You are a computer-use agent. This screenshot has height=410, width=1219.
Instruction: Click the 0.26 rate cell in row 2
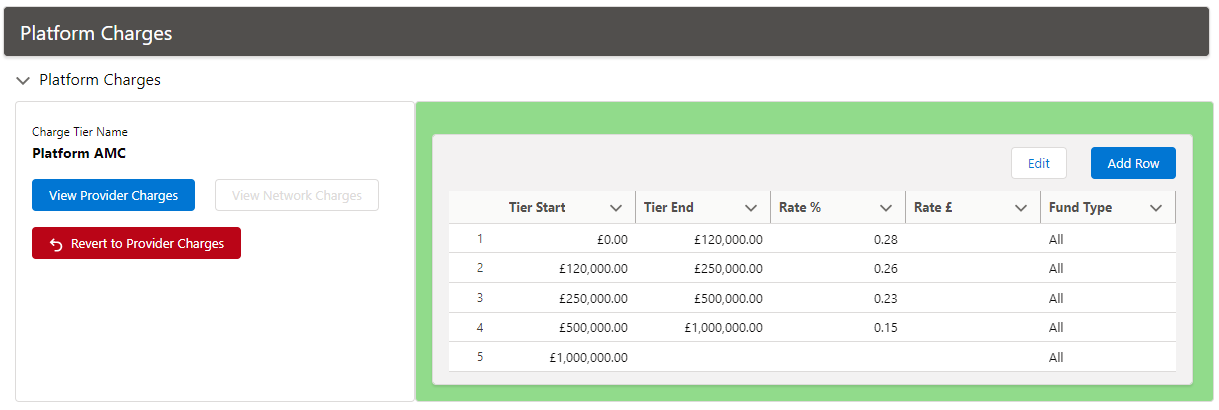(884, 269)
